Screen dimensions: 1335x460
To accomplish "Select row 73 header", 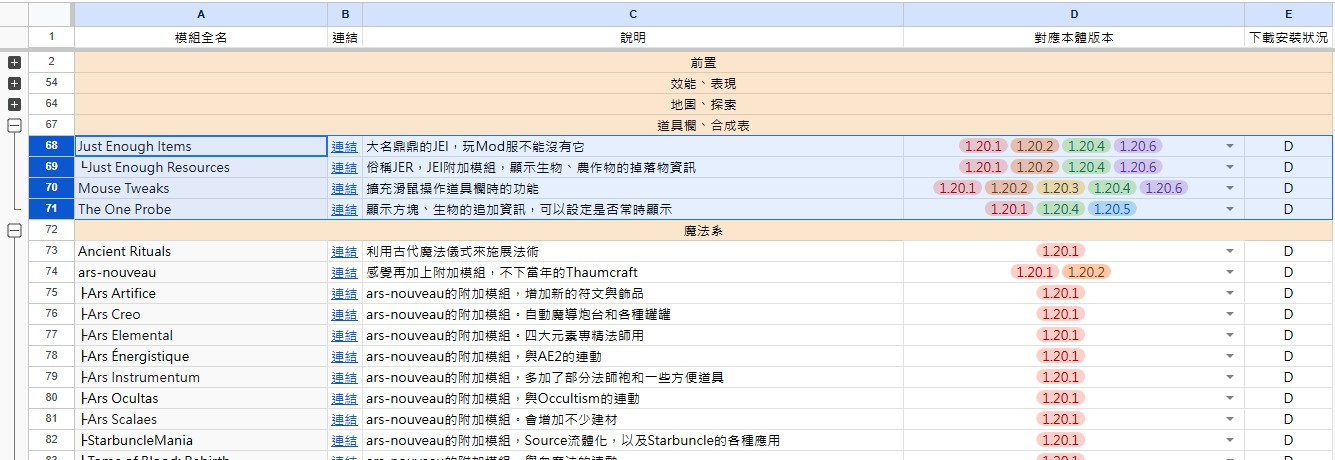I will (x=51, y=252).
